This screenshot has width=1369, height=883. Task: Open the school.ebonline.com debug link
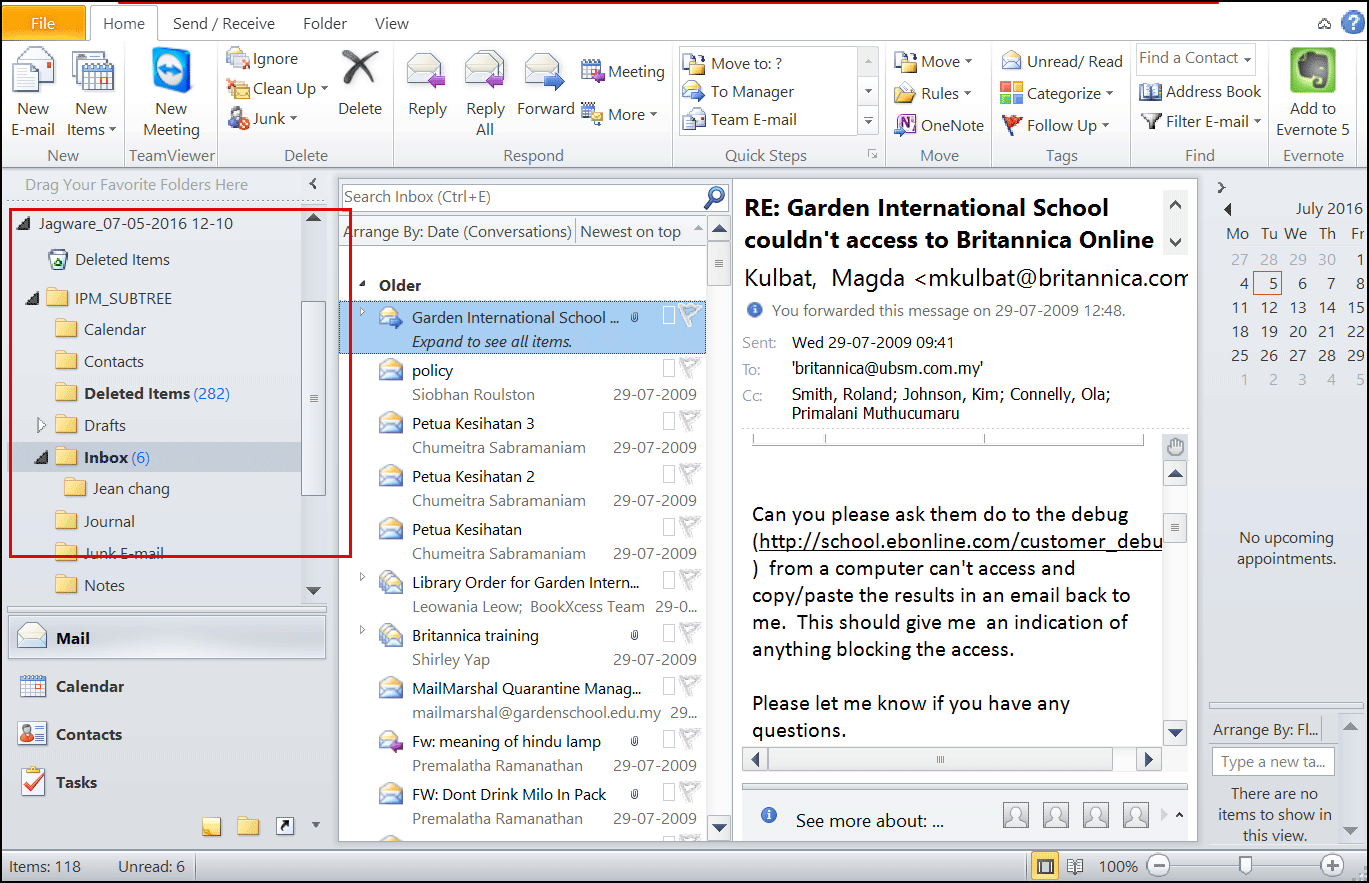point(960,542)
